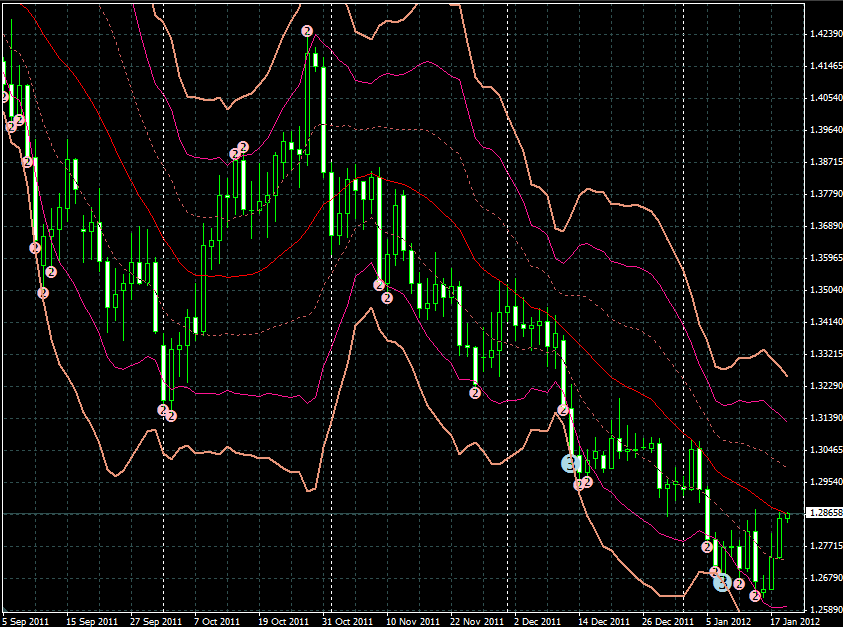The width and height of the screenshot is (843, 627).
Task: Click the 5 Sep 2011 date label
Action: point(26,620)
